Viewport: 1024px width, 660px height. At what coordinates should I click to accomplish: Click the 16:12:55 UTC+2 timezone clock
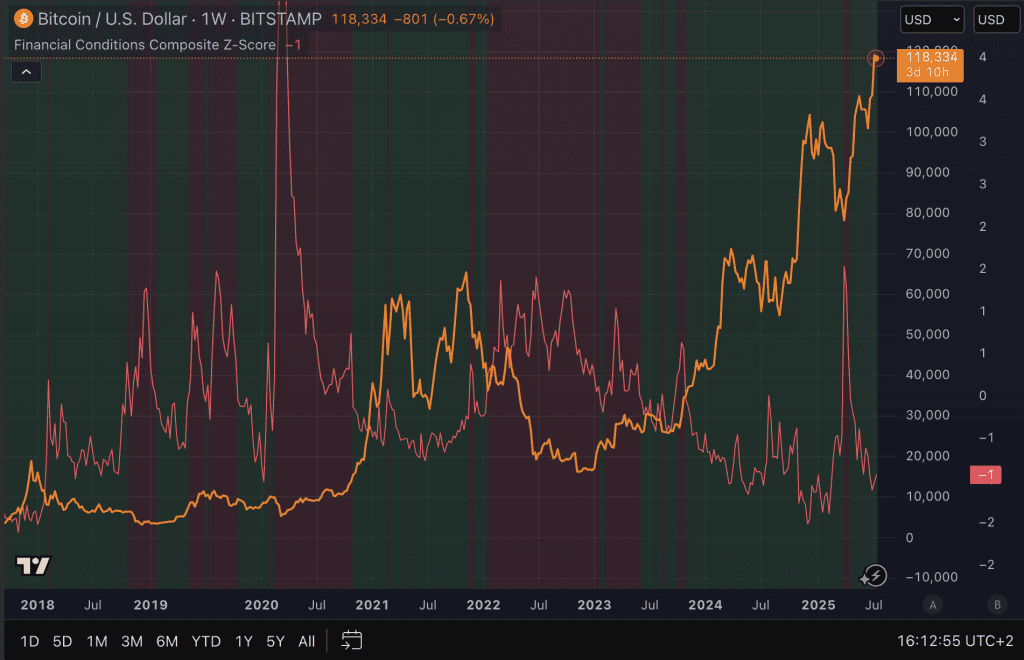tap(955, 641)
